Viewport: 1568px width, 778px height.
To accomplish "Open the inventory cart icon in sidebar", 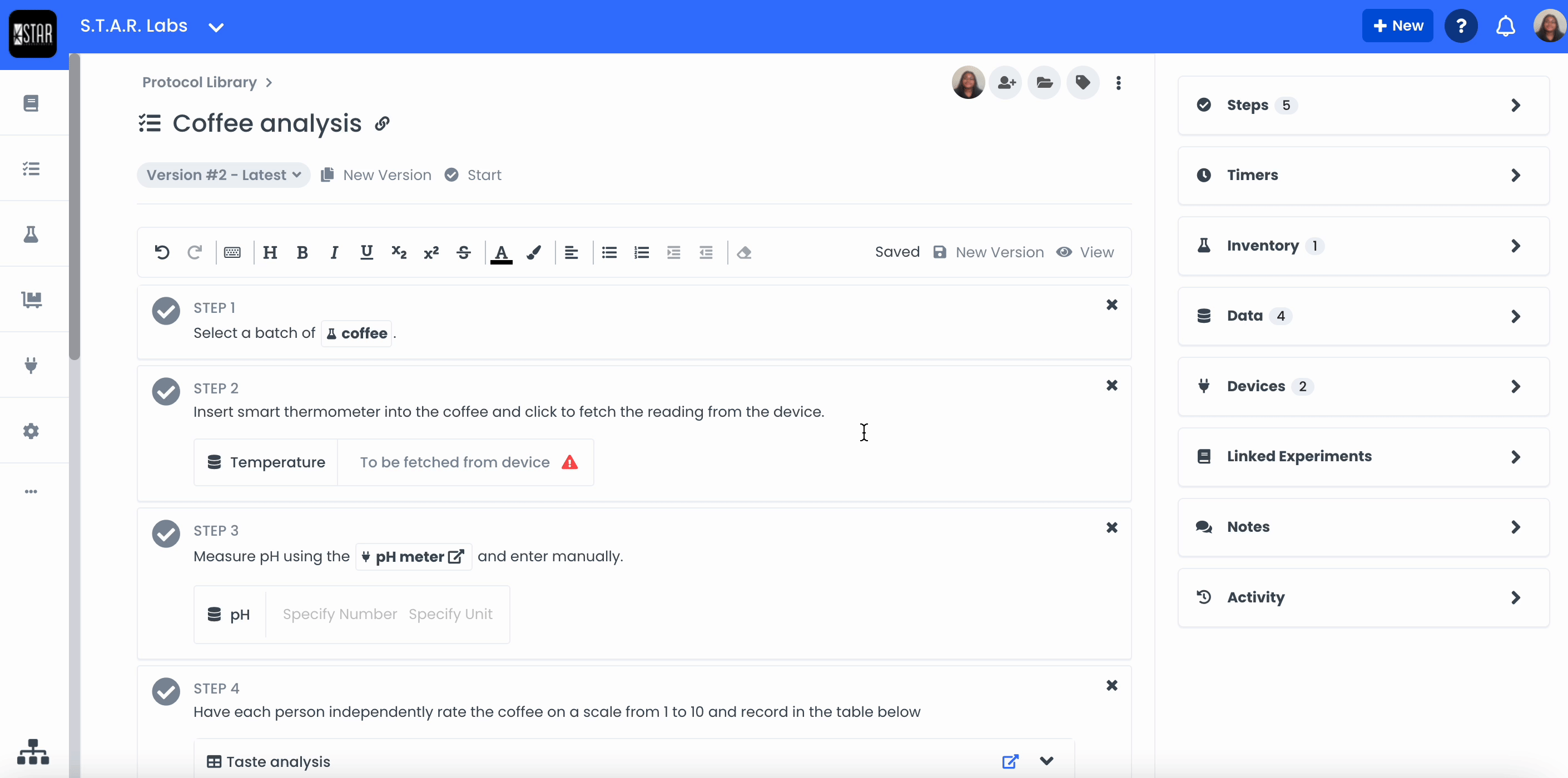I will (31, 300).
